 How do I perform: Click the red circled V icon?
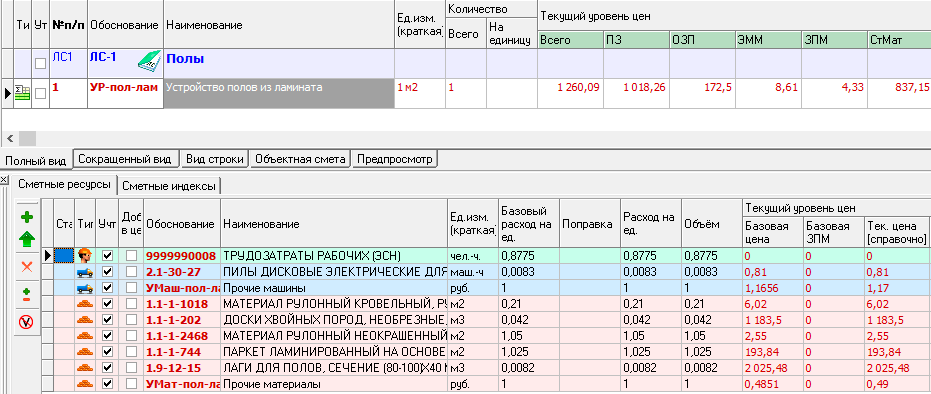[x=27, y=322]
